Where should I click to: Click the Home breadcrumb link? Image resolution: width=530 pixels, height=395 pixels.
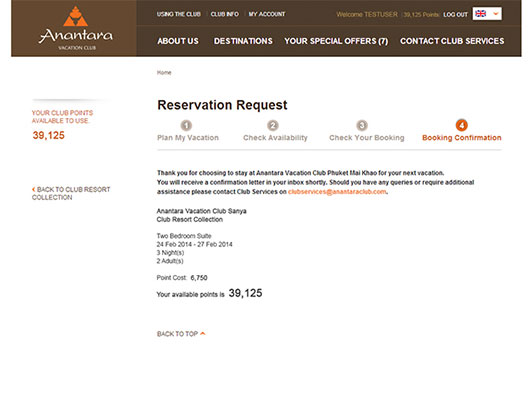[164, 73]
